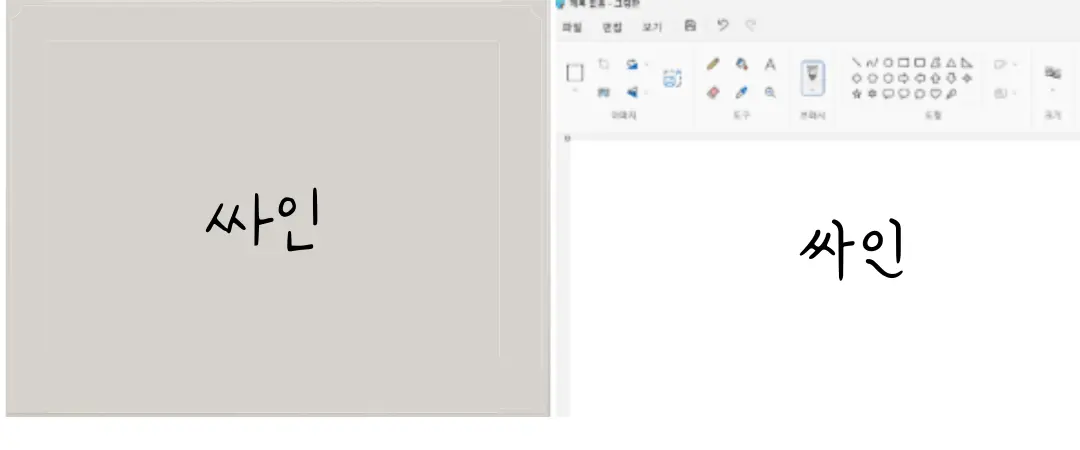
Task: Open the 편집 (Edit) menu
Action: pos(611,28)
